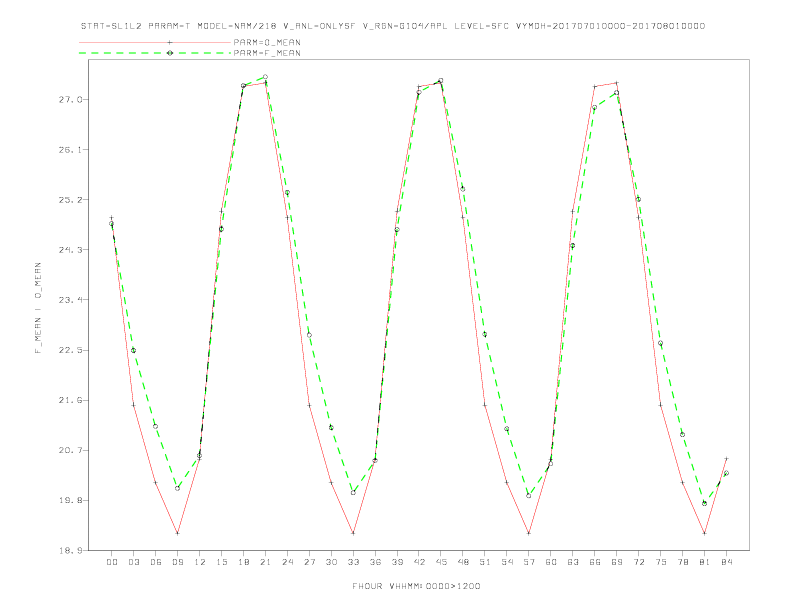Click the y-axis value 26.1
The height and width of the screenshot is (612, 792).
(x=70, y=149)
